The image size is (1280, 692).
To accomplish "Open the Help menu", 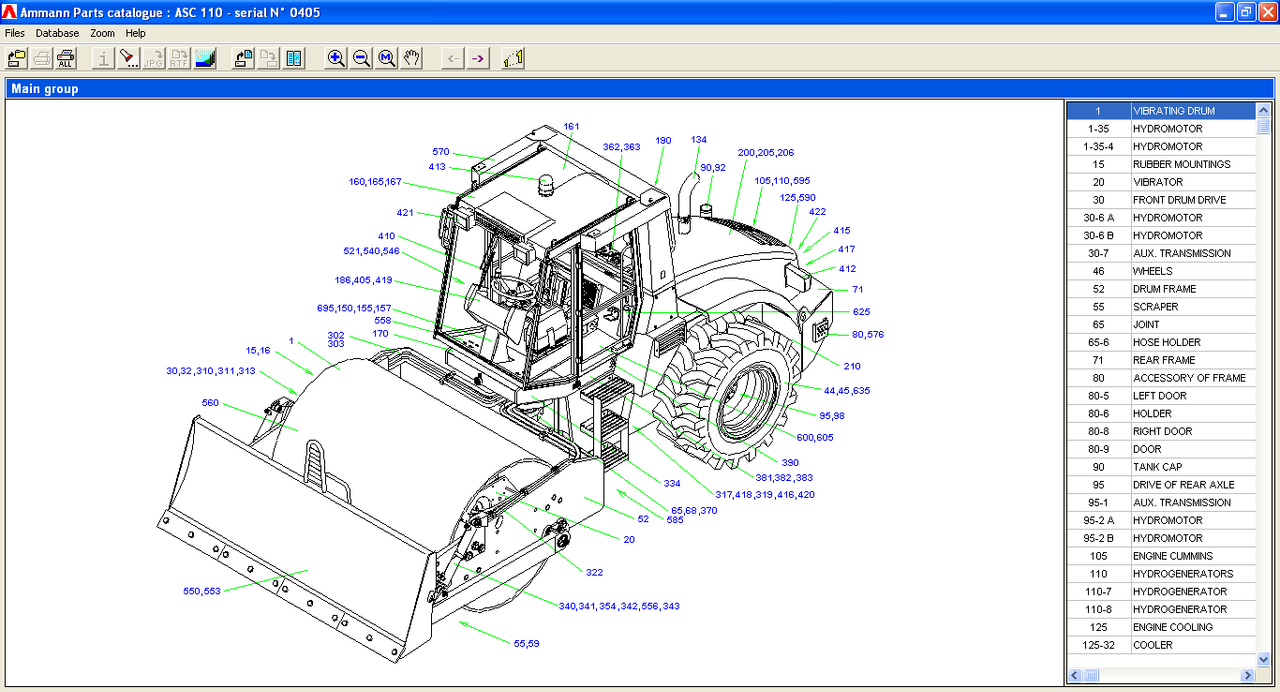I will pyautogui.click(x=135, y=33).
